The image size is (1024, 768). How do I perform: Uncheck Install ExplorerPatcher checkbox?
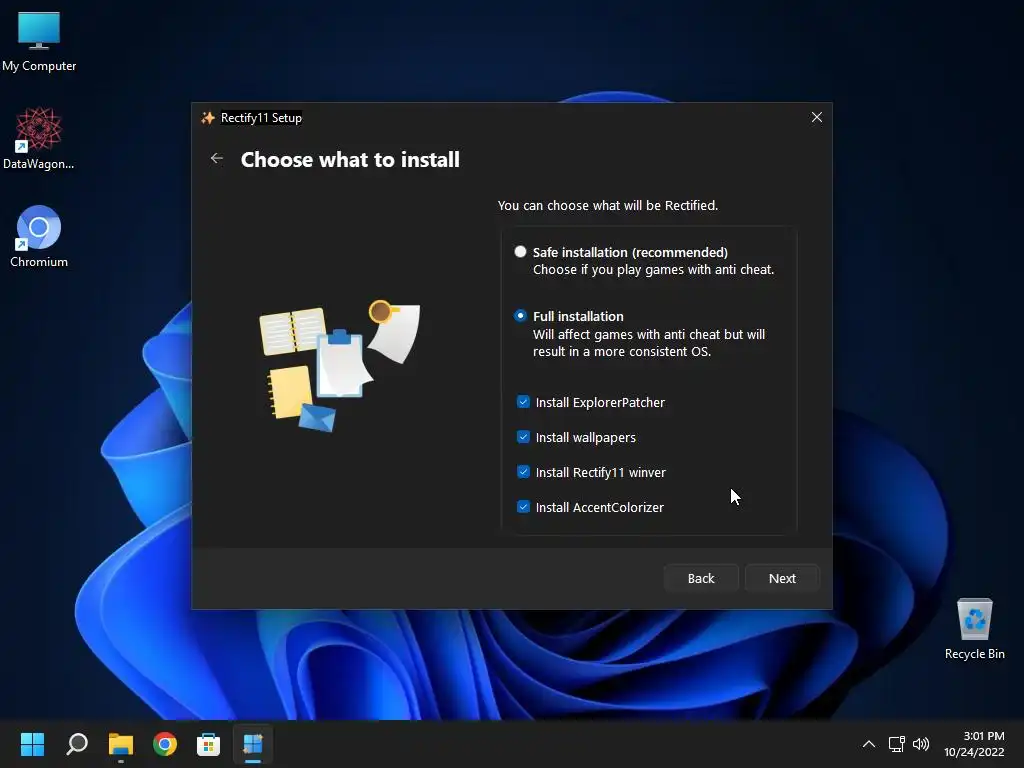[x=523, y=402]
